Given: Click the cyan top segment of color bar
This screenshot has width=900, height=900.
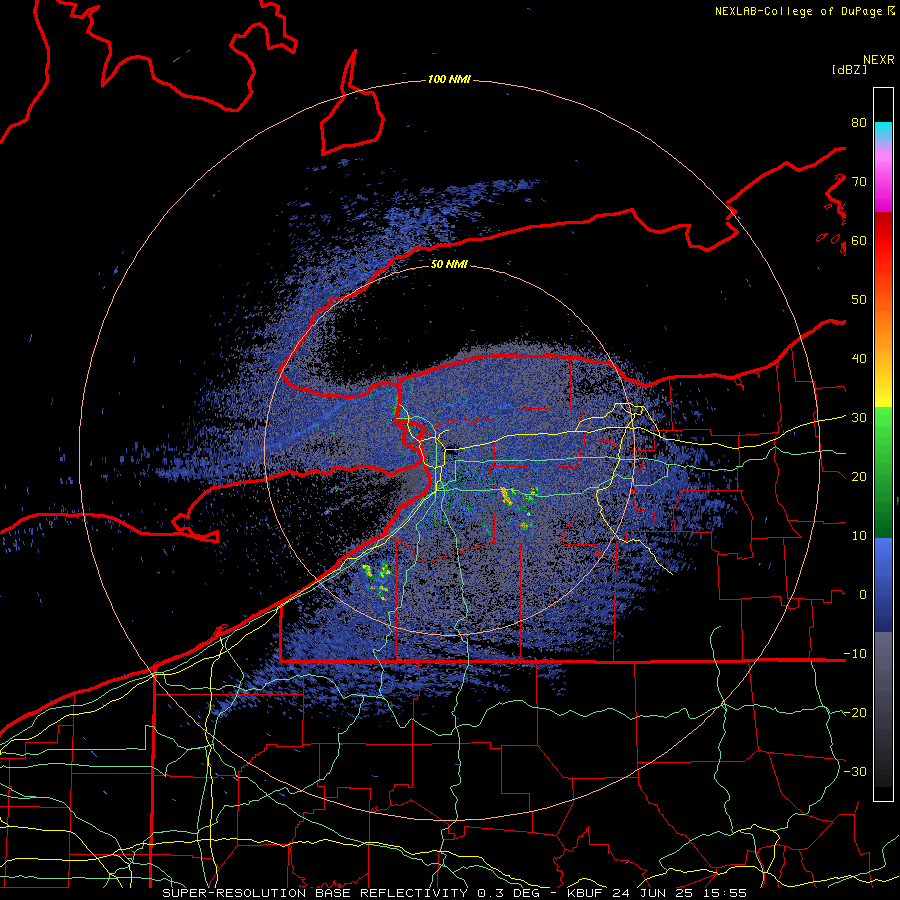Looking at the screenshot, I should (x=883, y=130).
